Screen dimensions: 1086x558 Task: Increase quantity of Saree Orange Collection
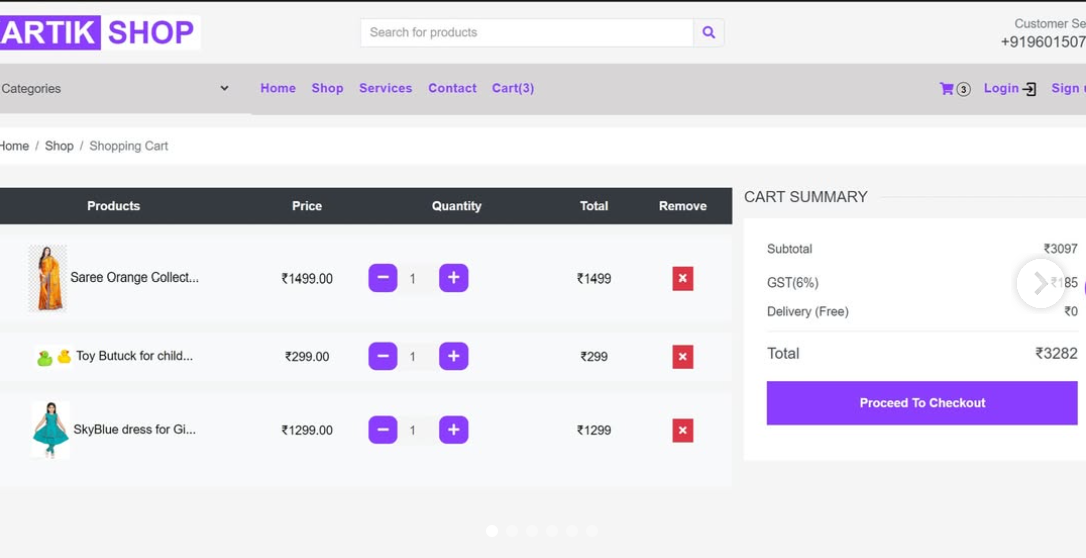pyautogui.click(x=453, y=278)
